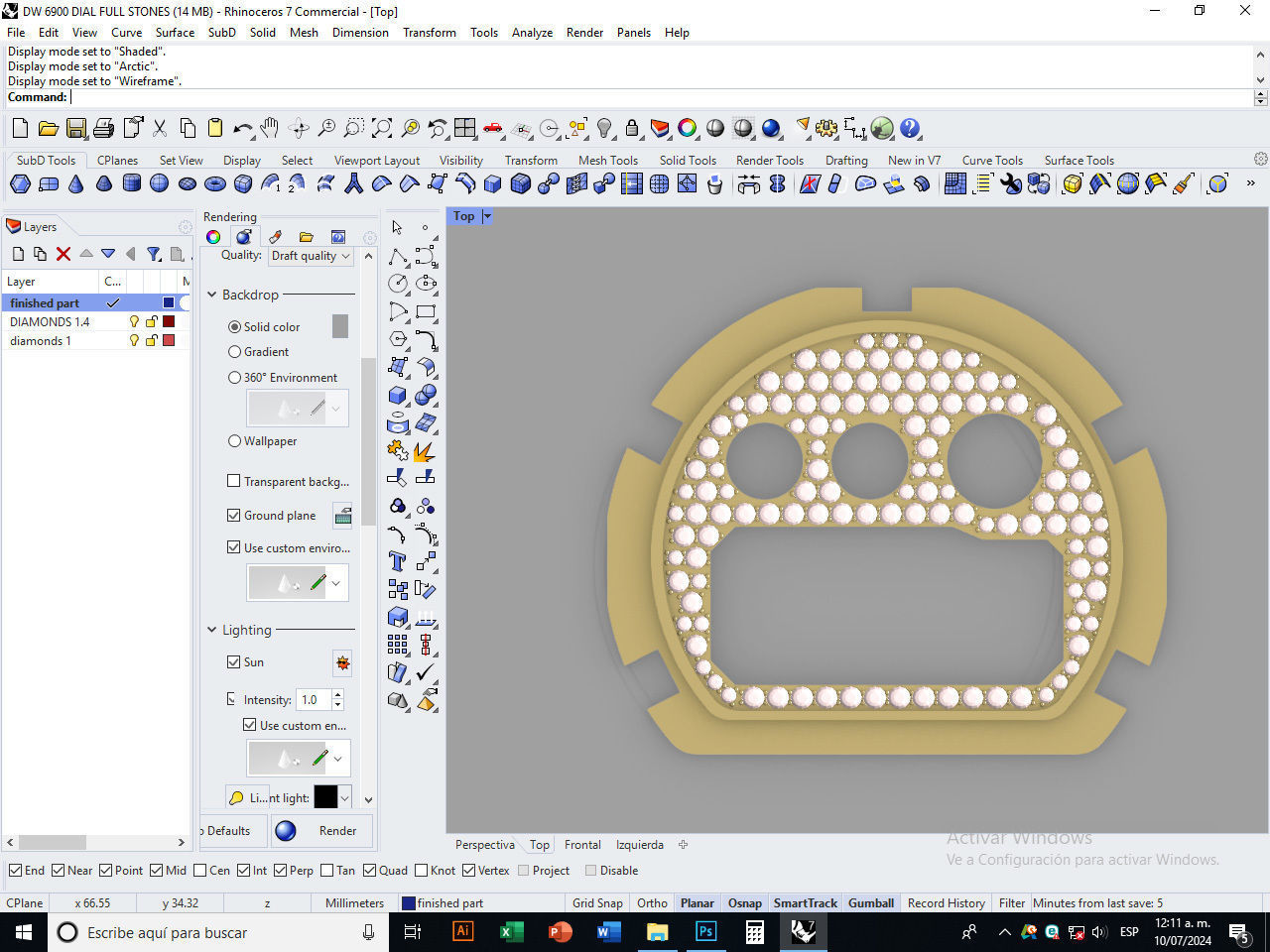Click the Print icon
Viewport: 1270px width, 952px height.
[103, 128]
